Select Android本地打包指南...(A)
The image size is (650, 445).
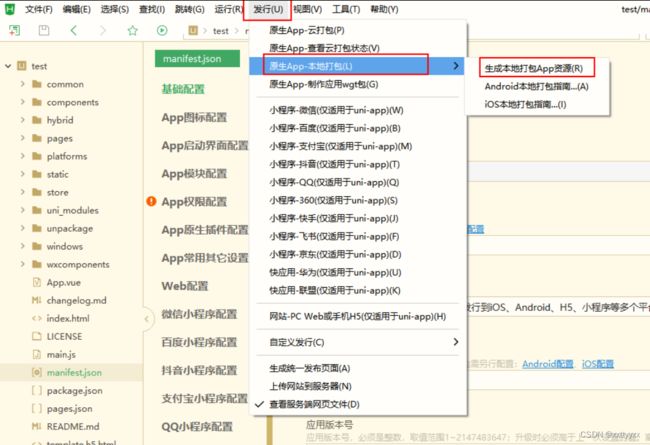coord(537,86)
